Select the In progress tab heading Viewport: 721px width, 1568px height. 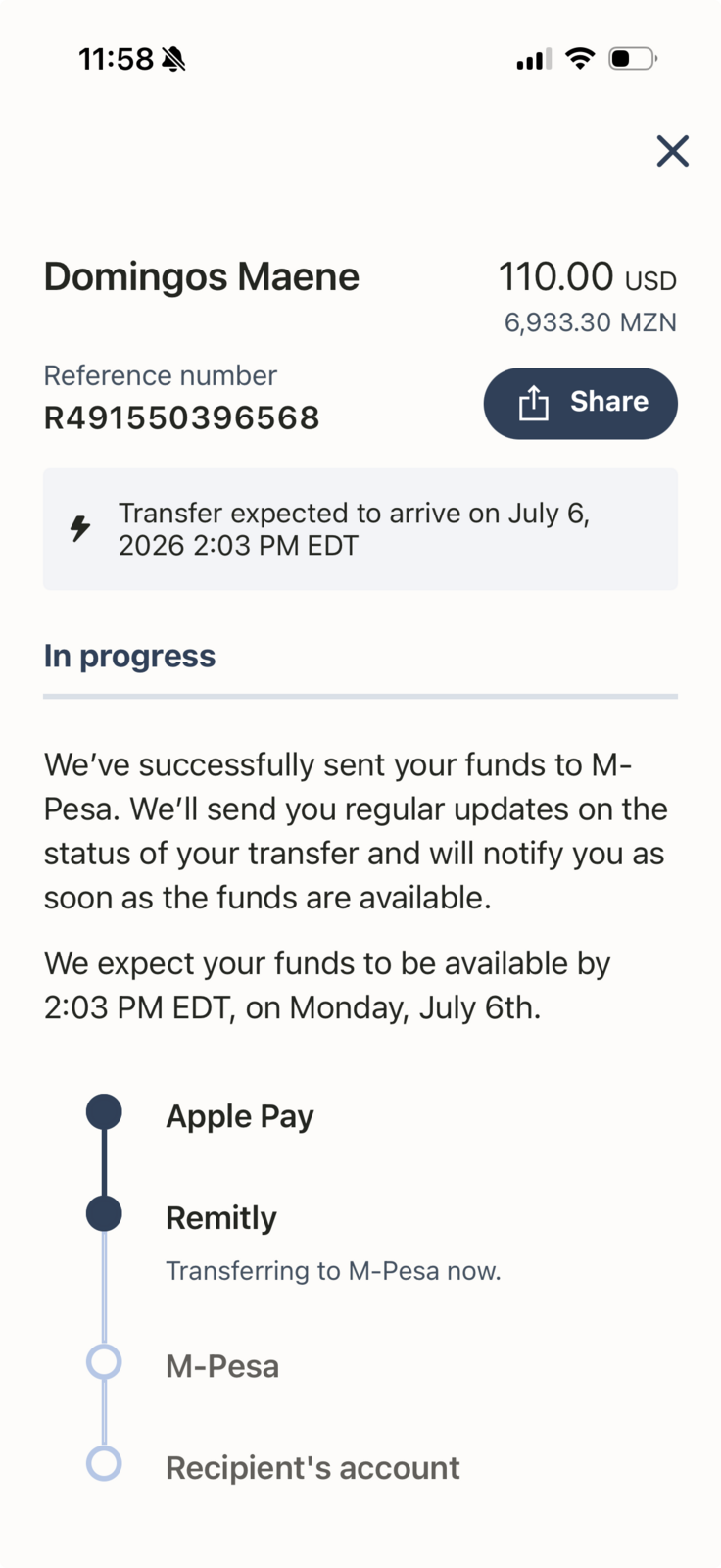pos(129,656)
